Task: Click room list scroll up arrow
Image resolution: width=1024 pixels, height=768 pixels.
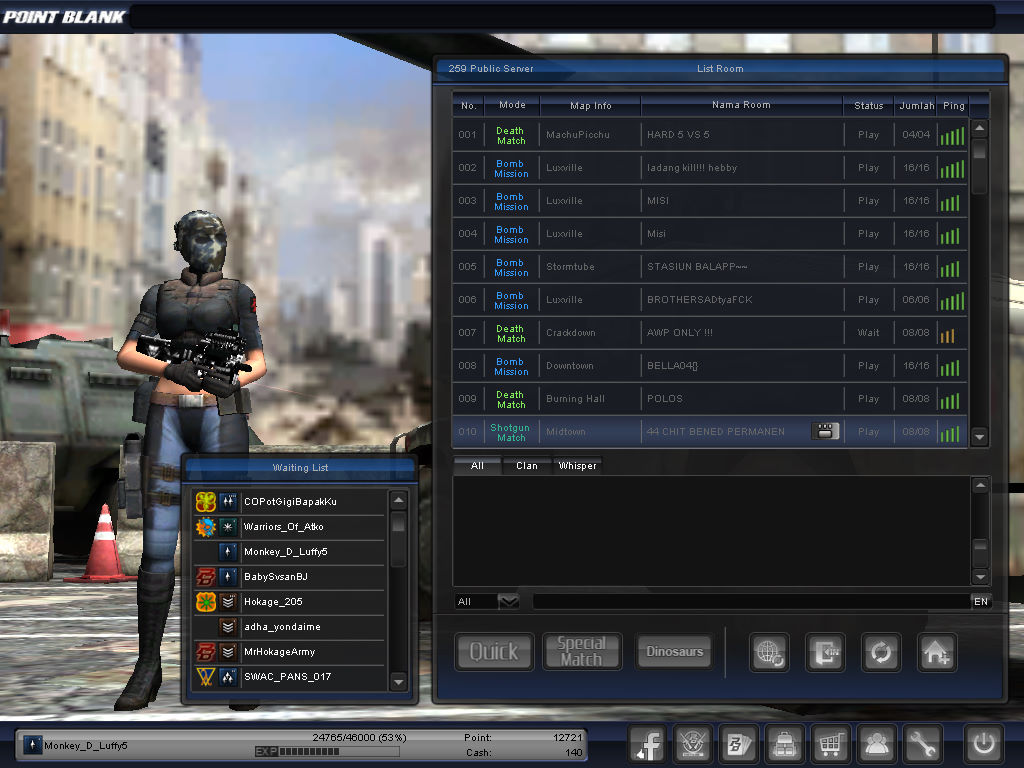Action: tap(979, 128)
